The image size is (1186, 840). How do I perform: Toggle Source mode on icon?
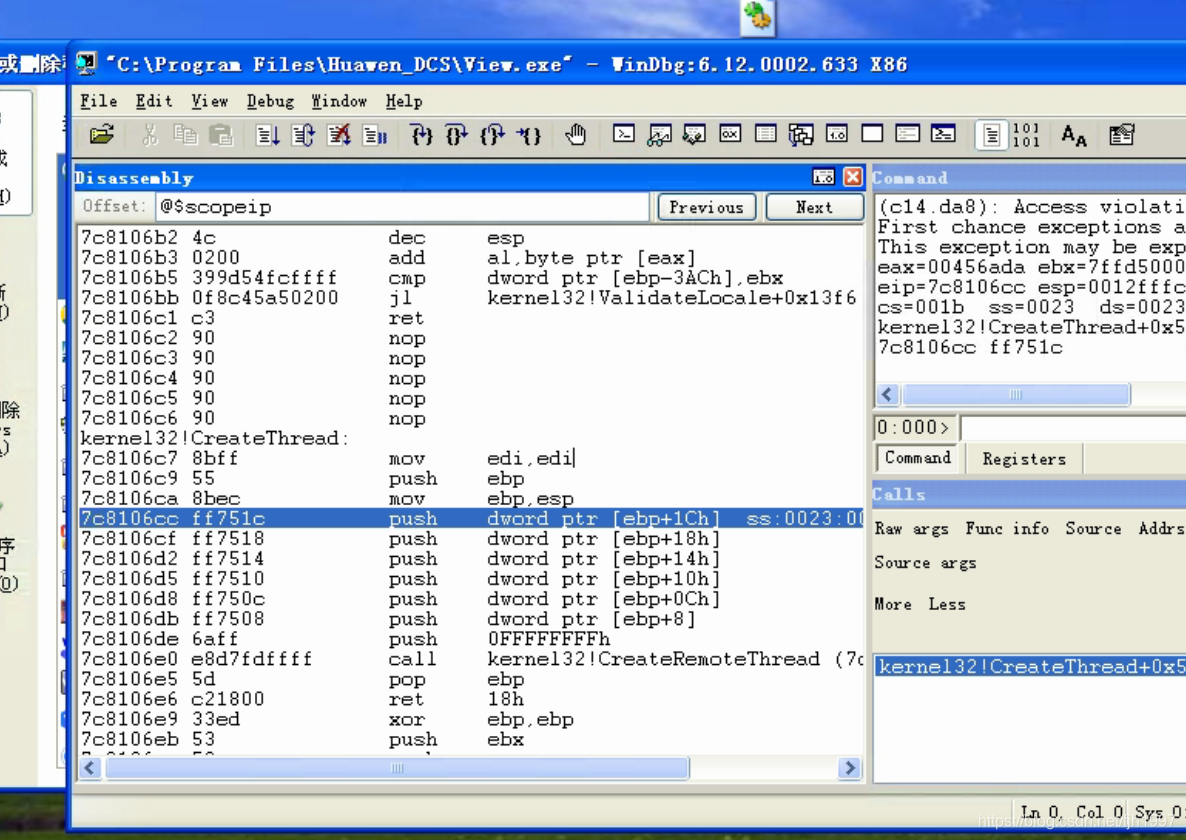tap(991, 135)
